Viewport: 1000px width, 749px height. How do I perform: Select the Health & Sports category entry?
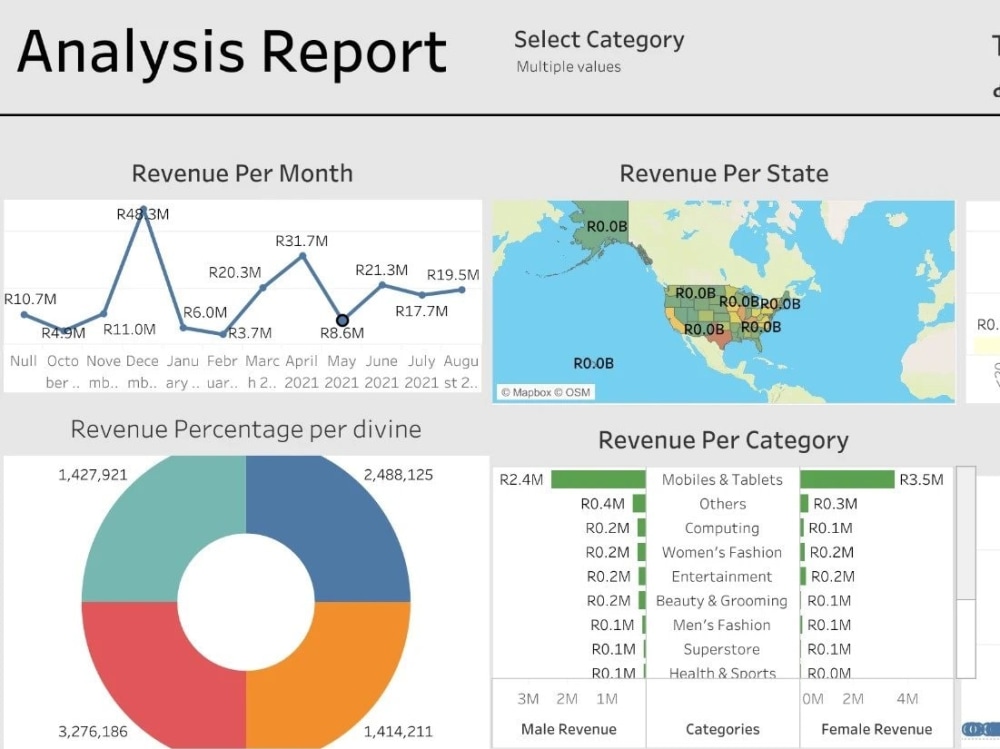coord(722,673)
